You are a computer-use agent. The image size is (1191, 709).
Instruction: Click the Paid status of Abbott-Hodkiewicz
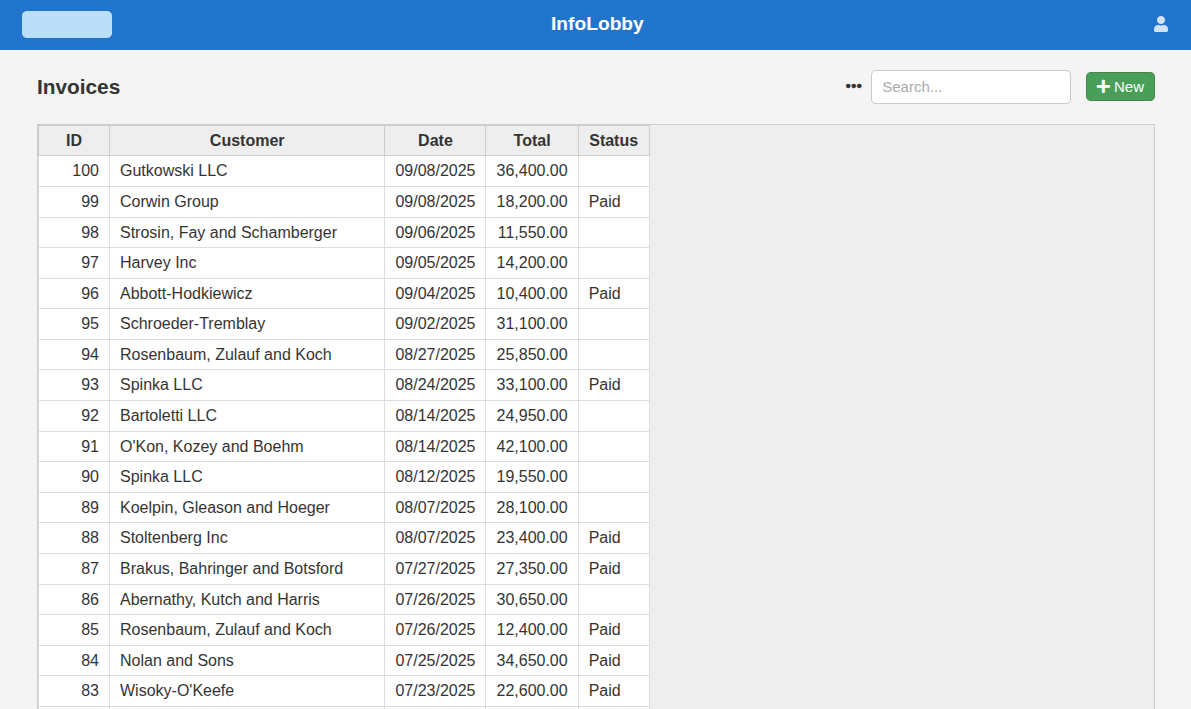[x=604, y=294]
